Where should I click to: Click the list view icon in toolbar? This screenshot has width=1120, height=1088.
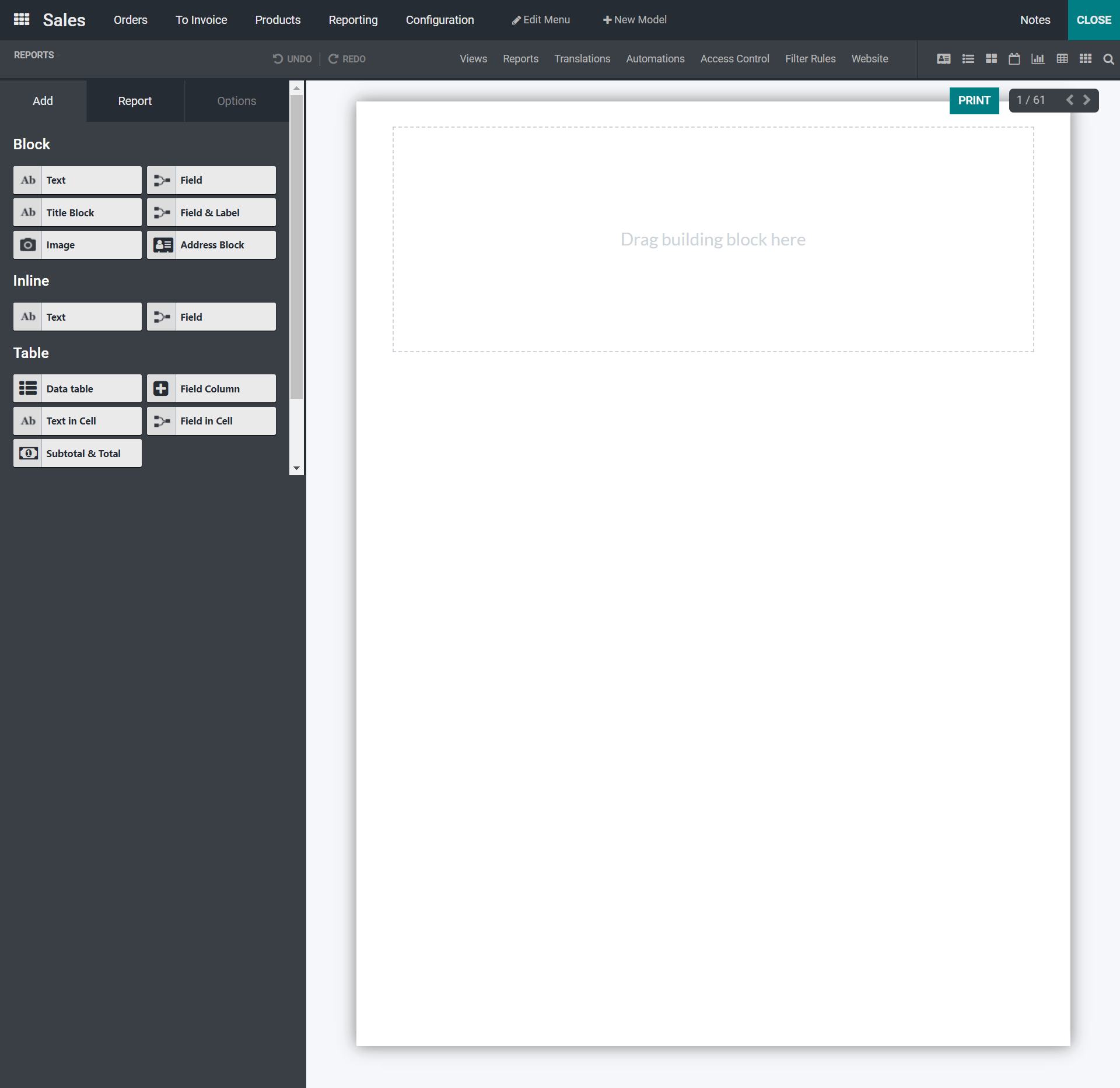coord(967,59)
